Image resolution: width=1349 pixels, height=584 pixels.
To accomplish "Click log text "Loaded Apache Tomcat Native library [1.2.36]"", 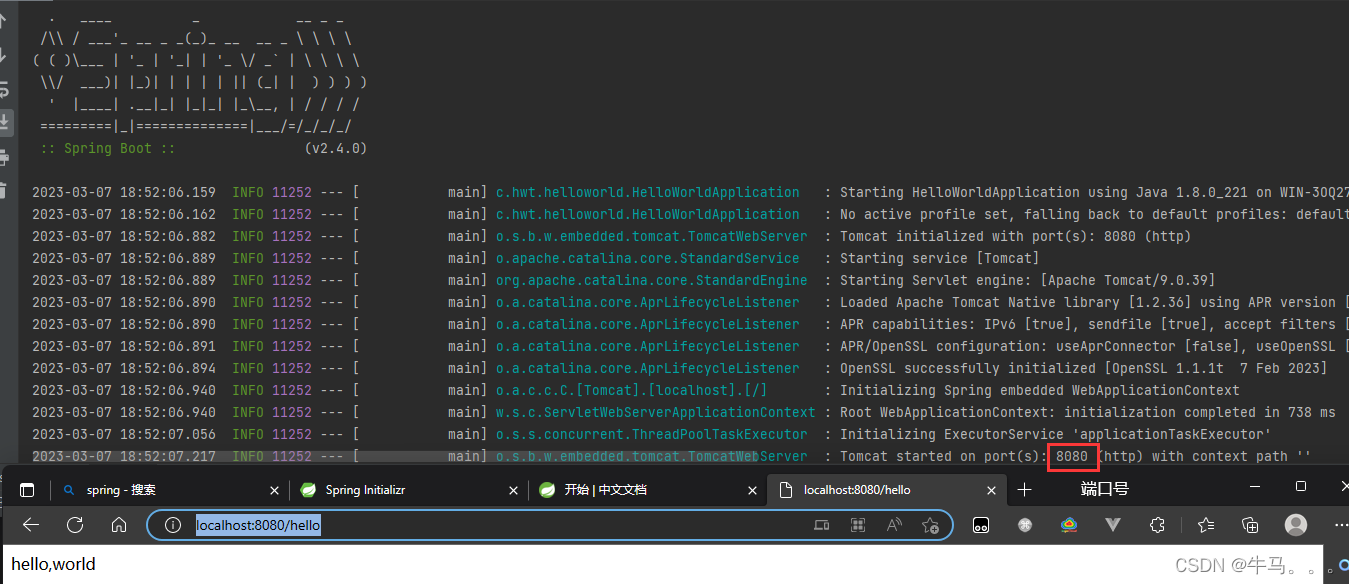I will (x=1011, y=302).
